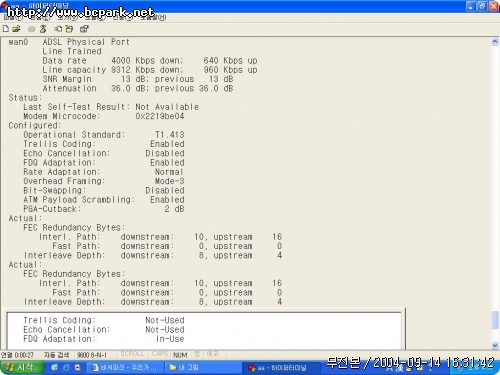Click the 'Not Available' self-test result

(167, 107)
